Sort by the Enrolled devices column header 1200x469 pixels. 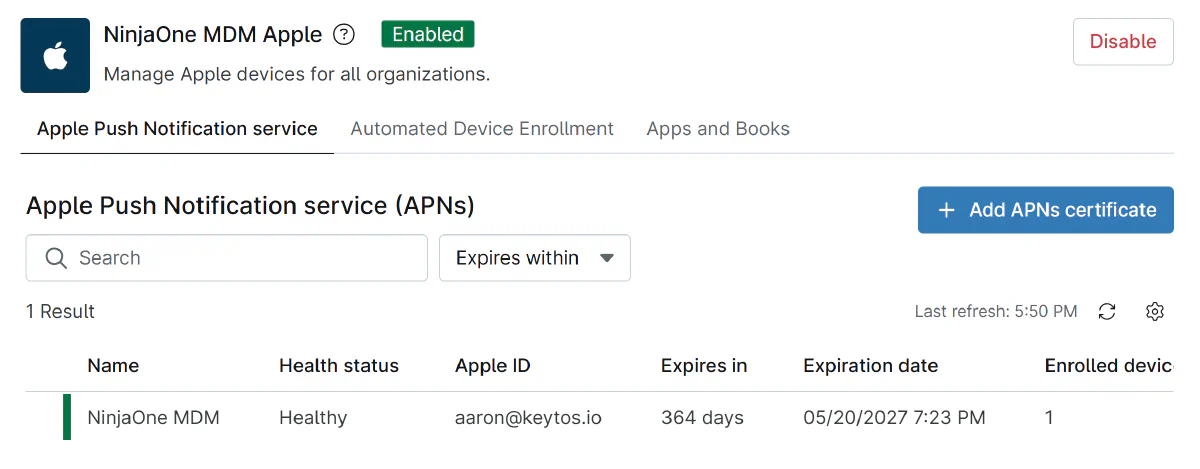click(1108, 366)
